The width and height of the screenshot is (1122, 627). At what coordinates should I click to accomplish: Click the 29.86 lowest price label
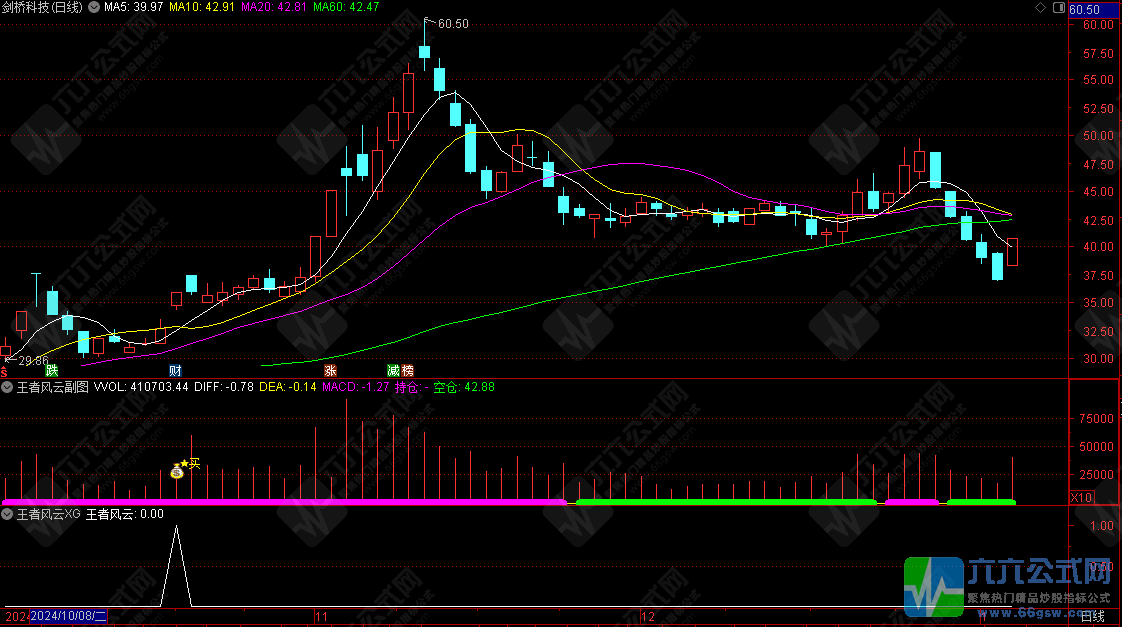pyautogui.click(x=32, y=360)
